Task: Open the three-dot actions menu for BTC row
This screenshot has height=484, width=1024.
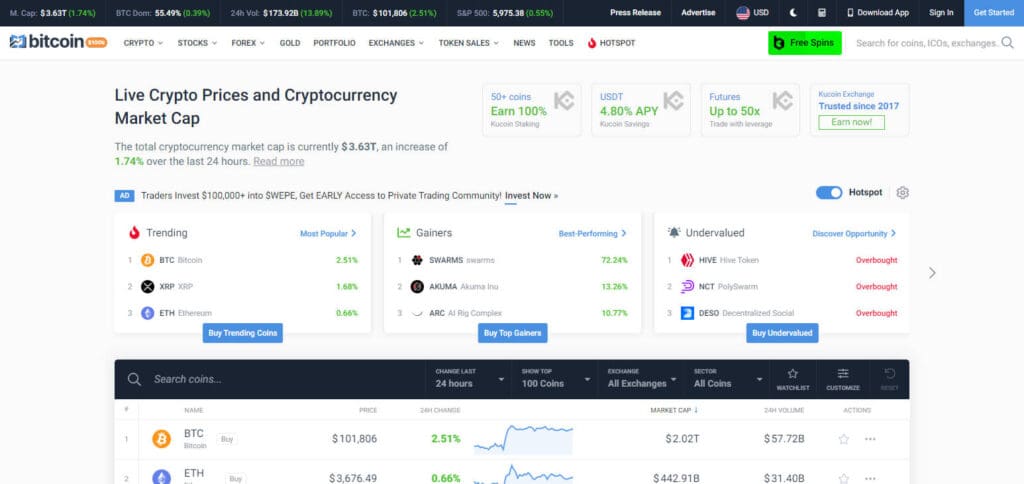Action: click(870, 439)
